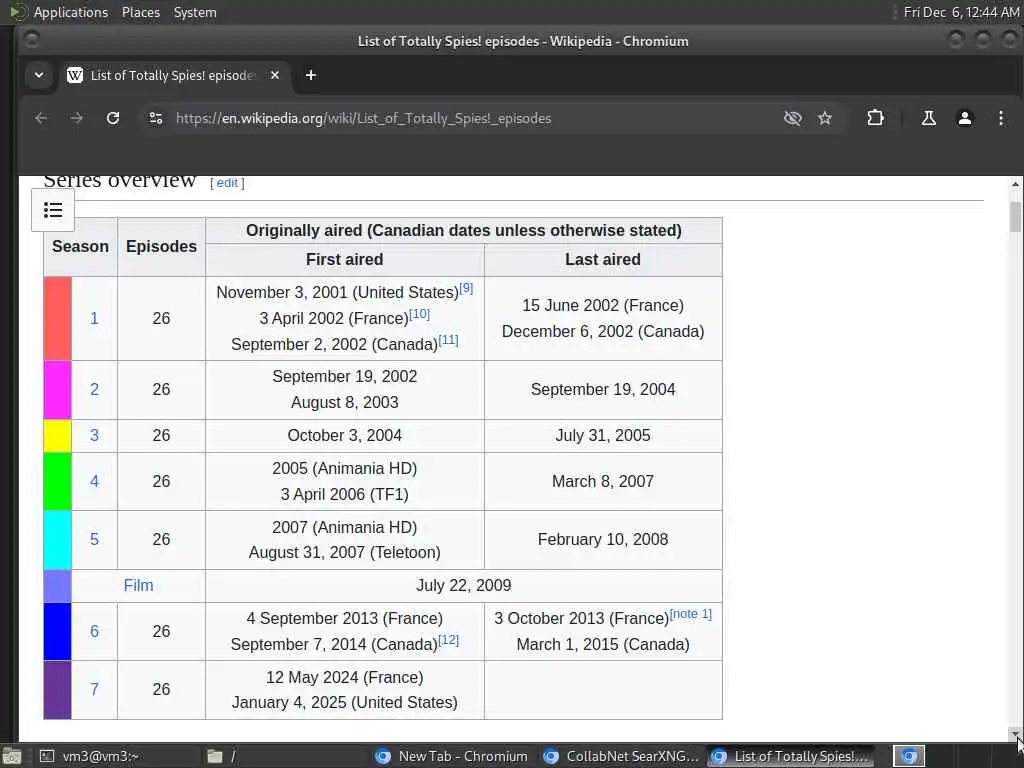The width and height of the screenshot is (1024, 768).
Task: Toggle the Wikipedia table of contents
Action: pyautogui.click(x=53, y=210)
